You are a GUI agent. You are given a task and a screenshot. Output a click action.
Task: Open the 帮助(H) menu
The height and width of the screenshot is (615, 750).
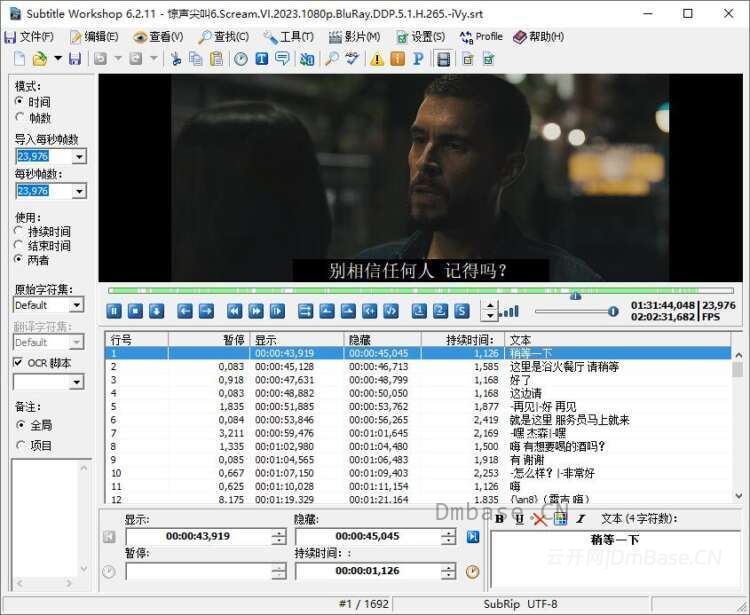tap(539, 37)
